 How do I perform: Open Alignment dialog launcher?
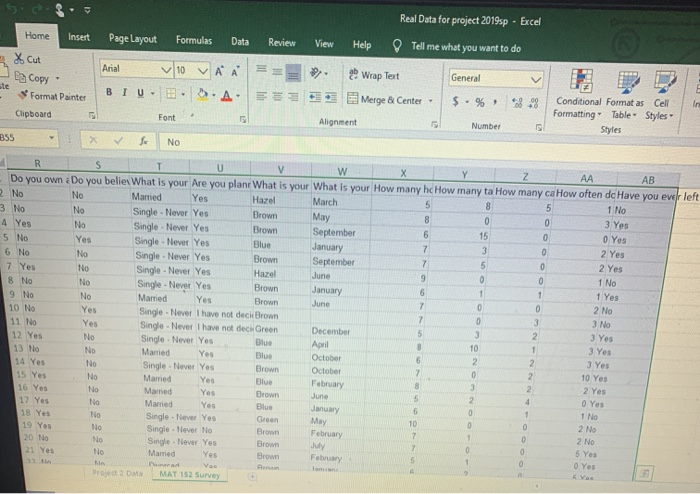(434, 124)
